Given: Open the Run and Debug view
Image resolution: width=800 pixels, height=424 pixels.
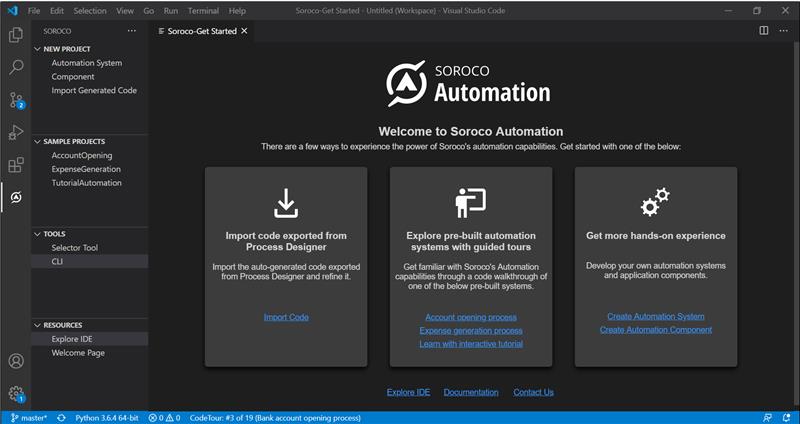Looking at the screenshot, I should pyautogui.click(x=16, y=132).
